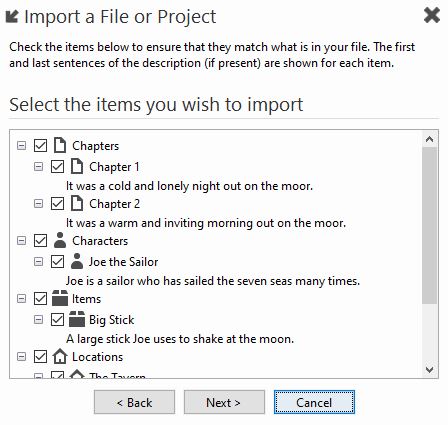The image size is (448, 425).
Task: Click the Chapter 2 page icon
Action: pos(77,203)
